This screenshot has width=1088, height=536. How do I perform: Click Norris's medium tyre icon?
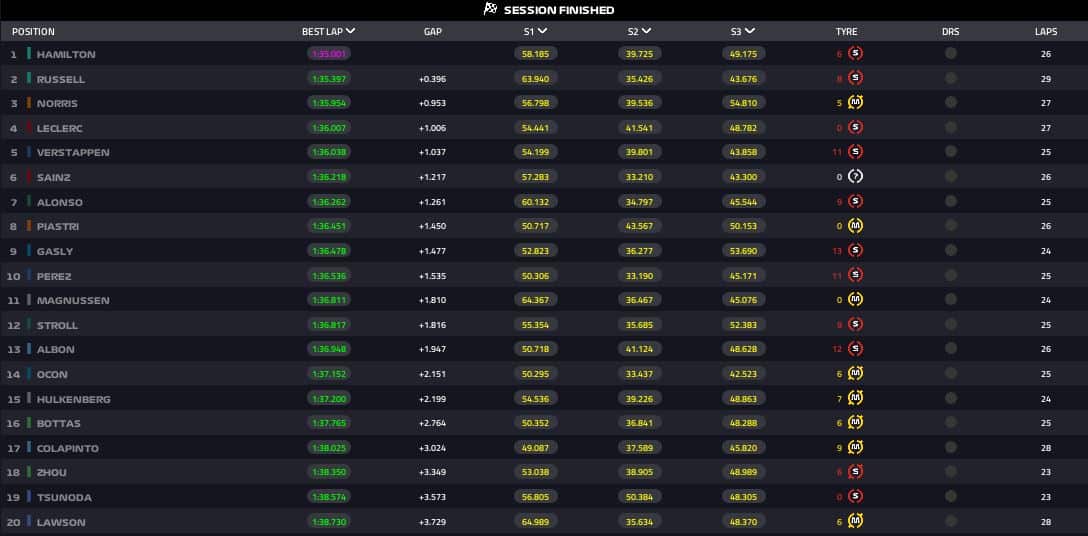pyautogui.click(x=856, y=103)
